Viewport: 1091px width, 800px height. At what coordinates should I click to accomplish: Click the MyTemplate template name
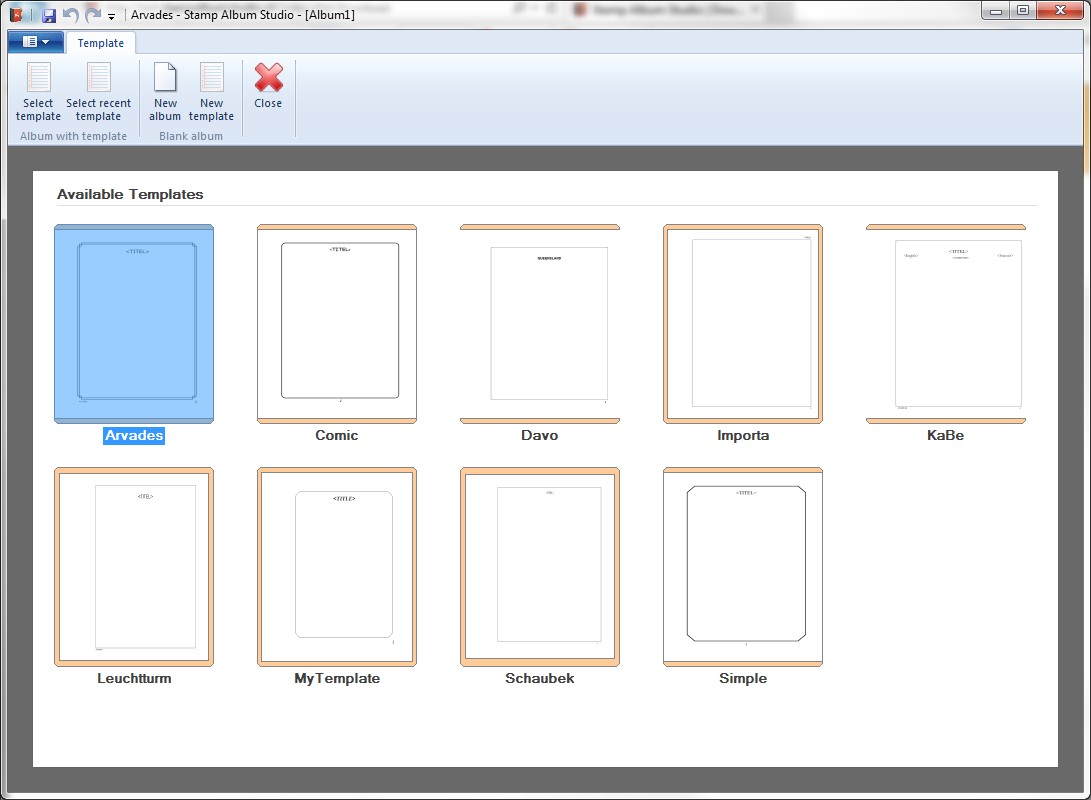click(x=337, y=678)
